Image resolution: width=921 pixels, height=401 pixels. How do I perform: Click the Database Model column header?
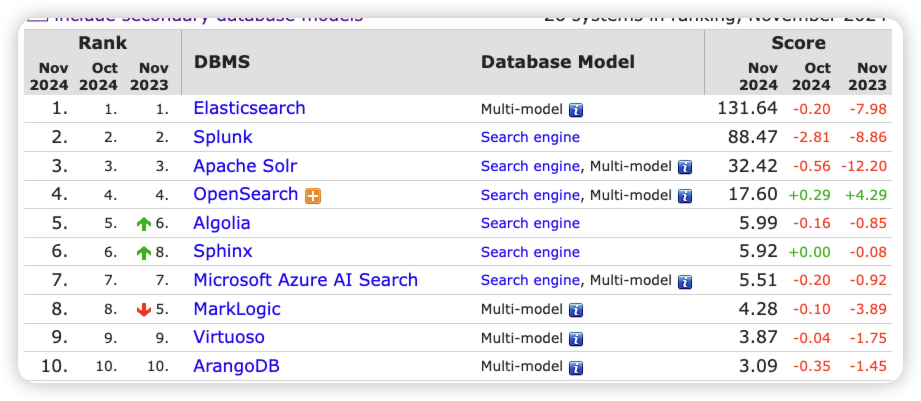(x=558, y=62)
